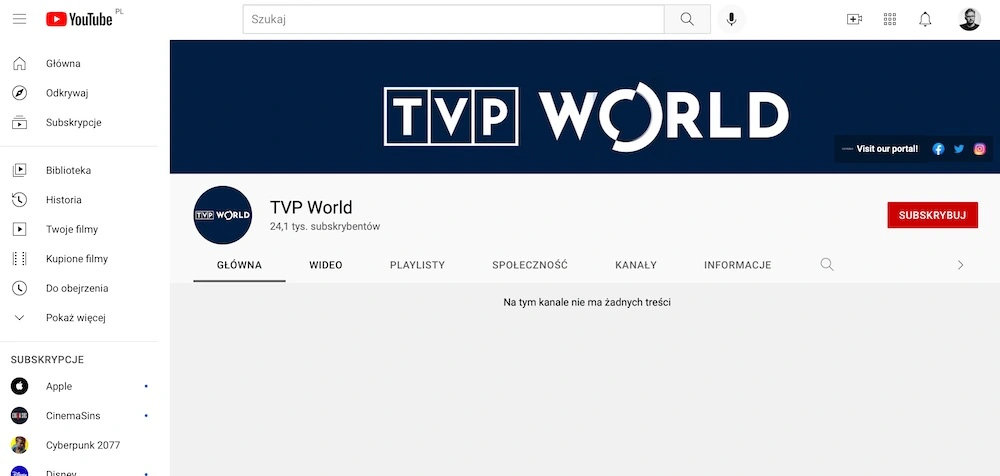Switch to the WIDEO tab

pyautogui.click(x=326, y=265)
